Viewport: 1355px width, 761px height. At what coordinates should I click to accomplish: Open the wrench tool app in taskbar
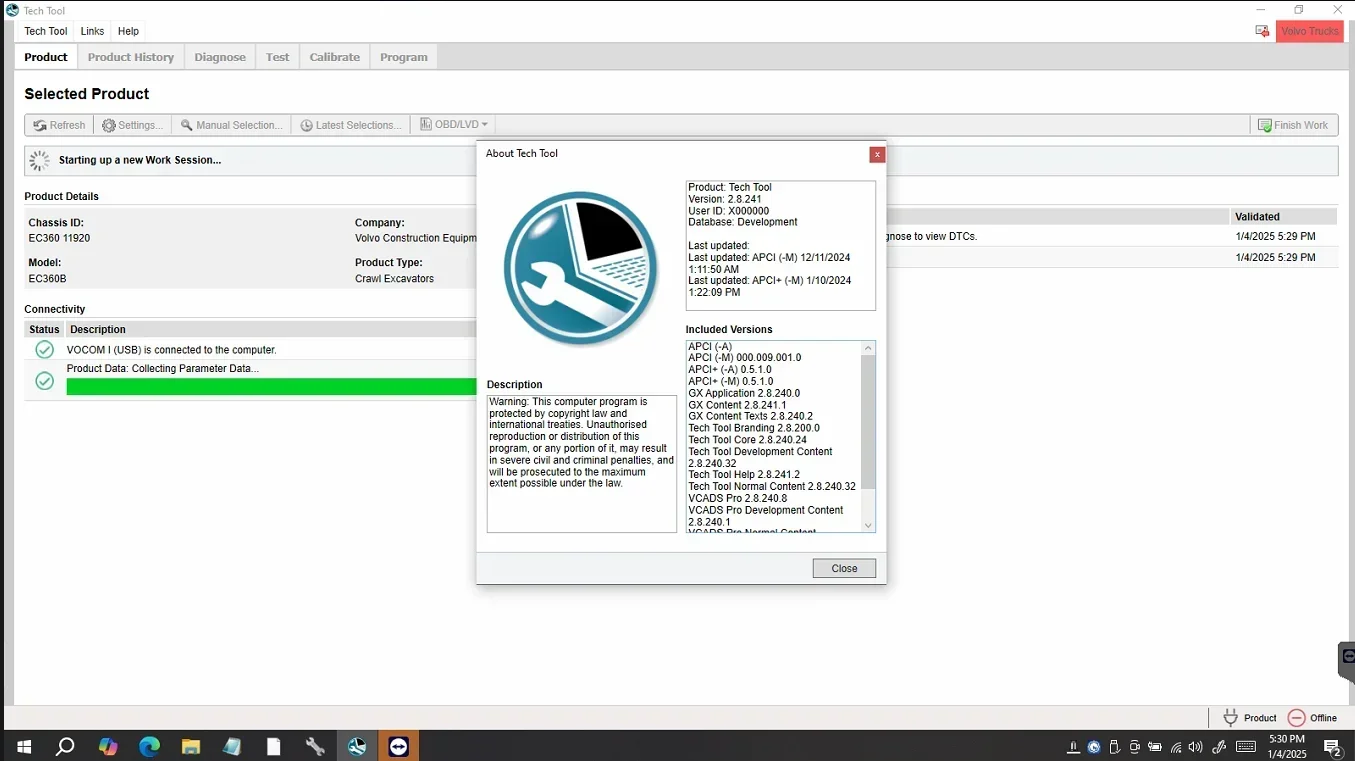[315, 746]
